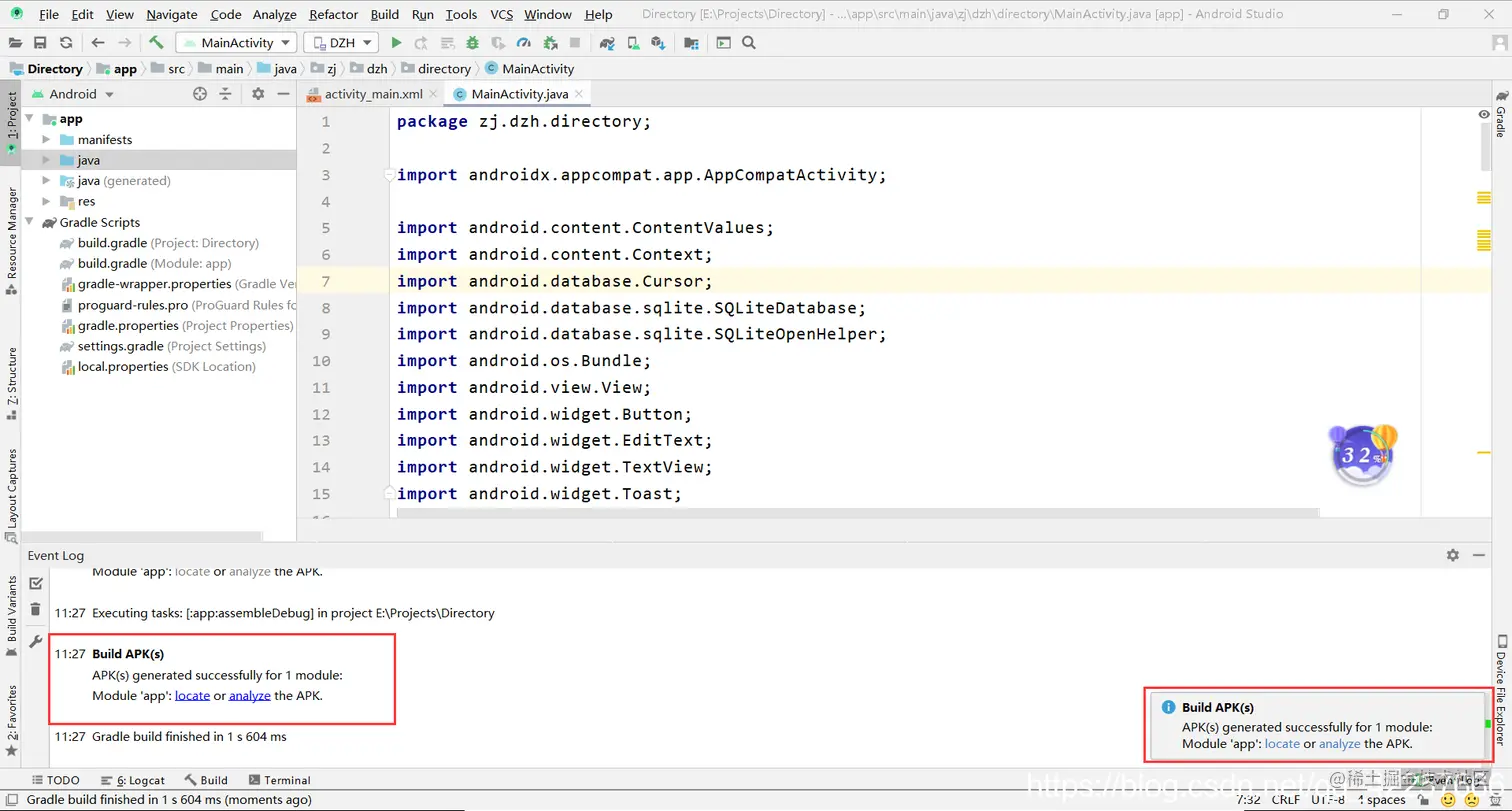Open the Build menu
The image size is (1512, 811).
[x=384, y=15]
